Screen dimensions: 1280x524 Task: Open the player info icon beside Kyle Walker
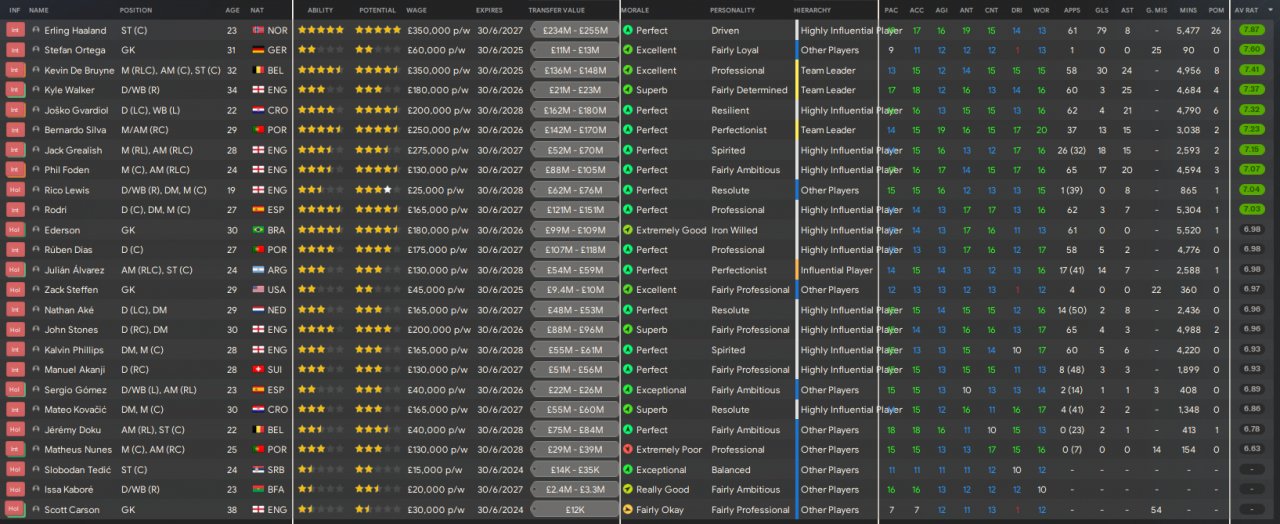pos(36,90)
